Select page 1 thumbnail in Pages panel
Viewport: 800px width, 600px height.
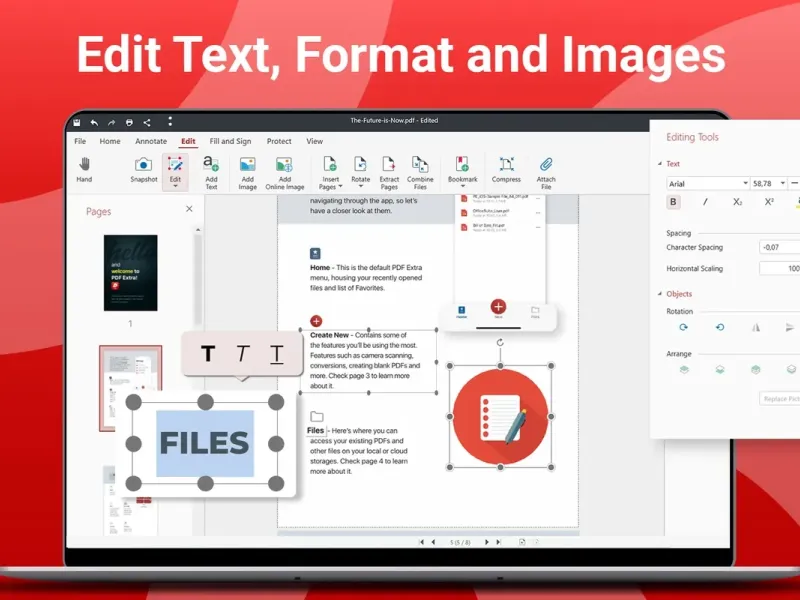(131, 273)
